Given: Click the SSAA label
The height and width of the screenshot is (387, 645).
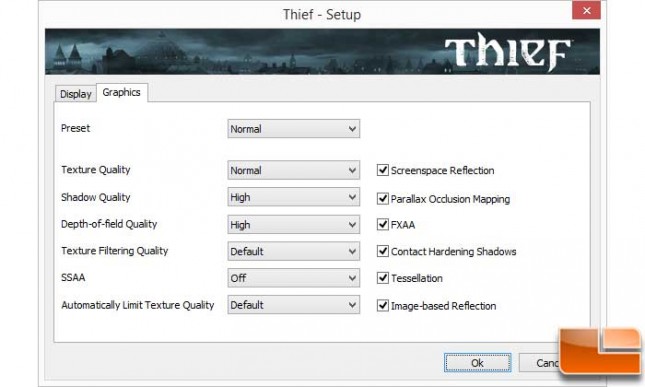Looking at the screenshot, I should [x=73, y=278].
